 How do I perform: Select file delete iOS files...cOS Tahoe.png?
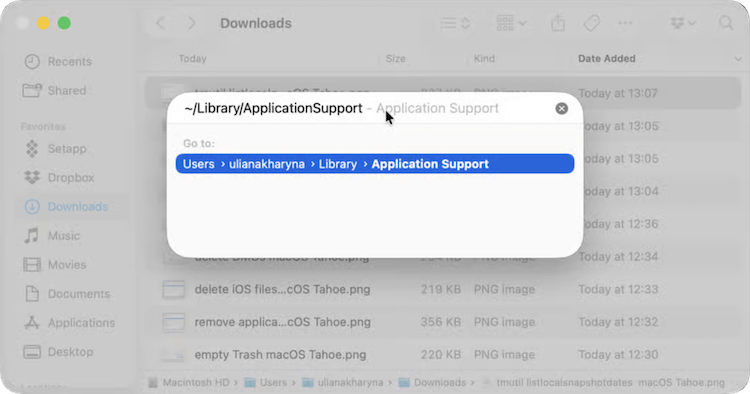click(282, 289)
